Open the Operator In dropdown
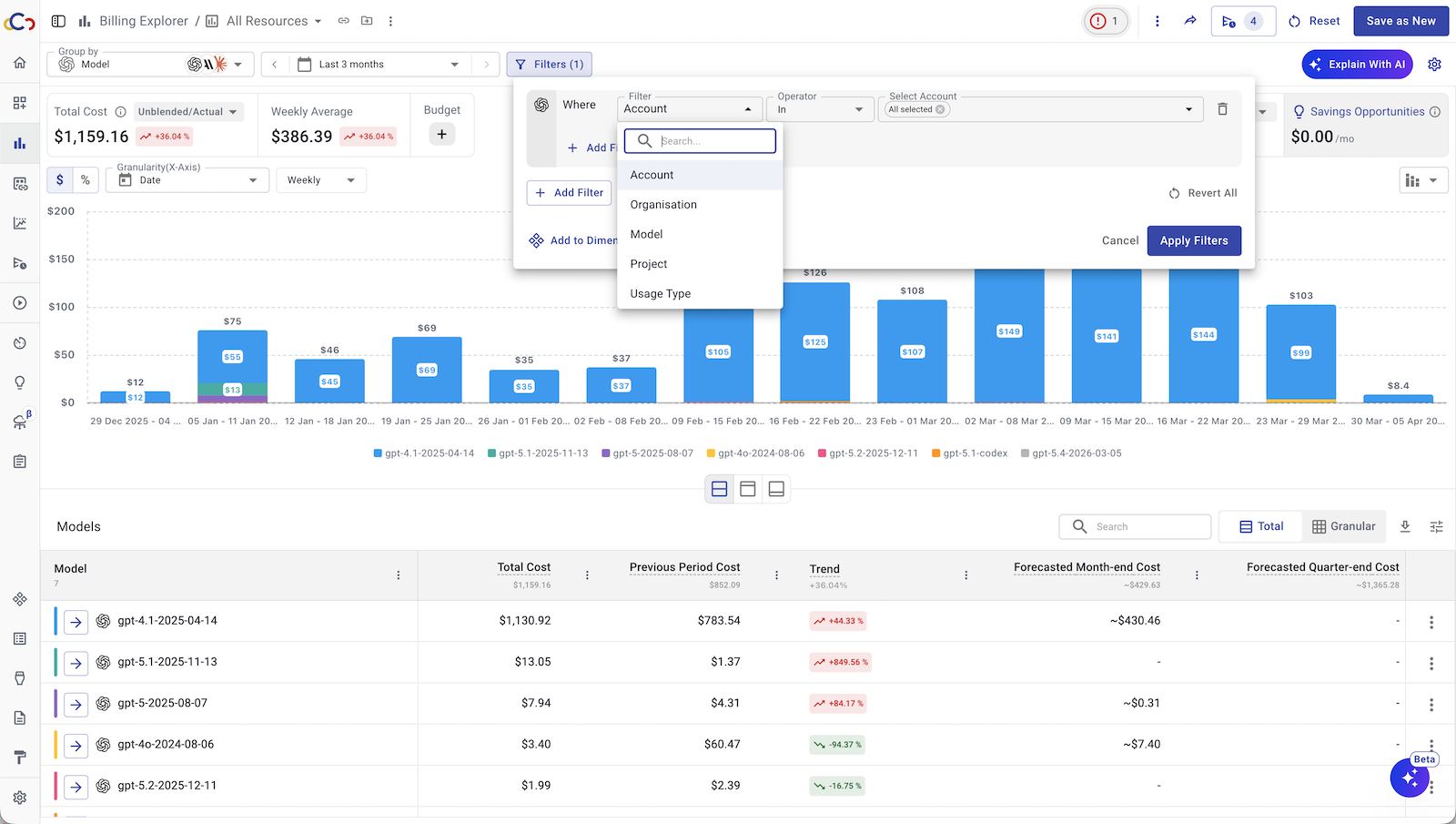This screenshot has height=824, width=1456. pyautogui.click(x=820, y=109)
